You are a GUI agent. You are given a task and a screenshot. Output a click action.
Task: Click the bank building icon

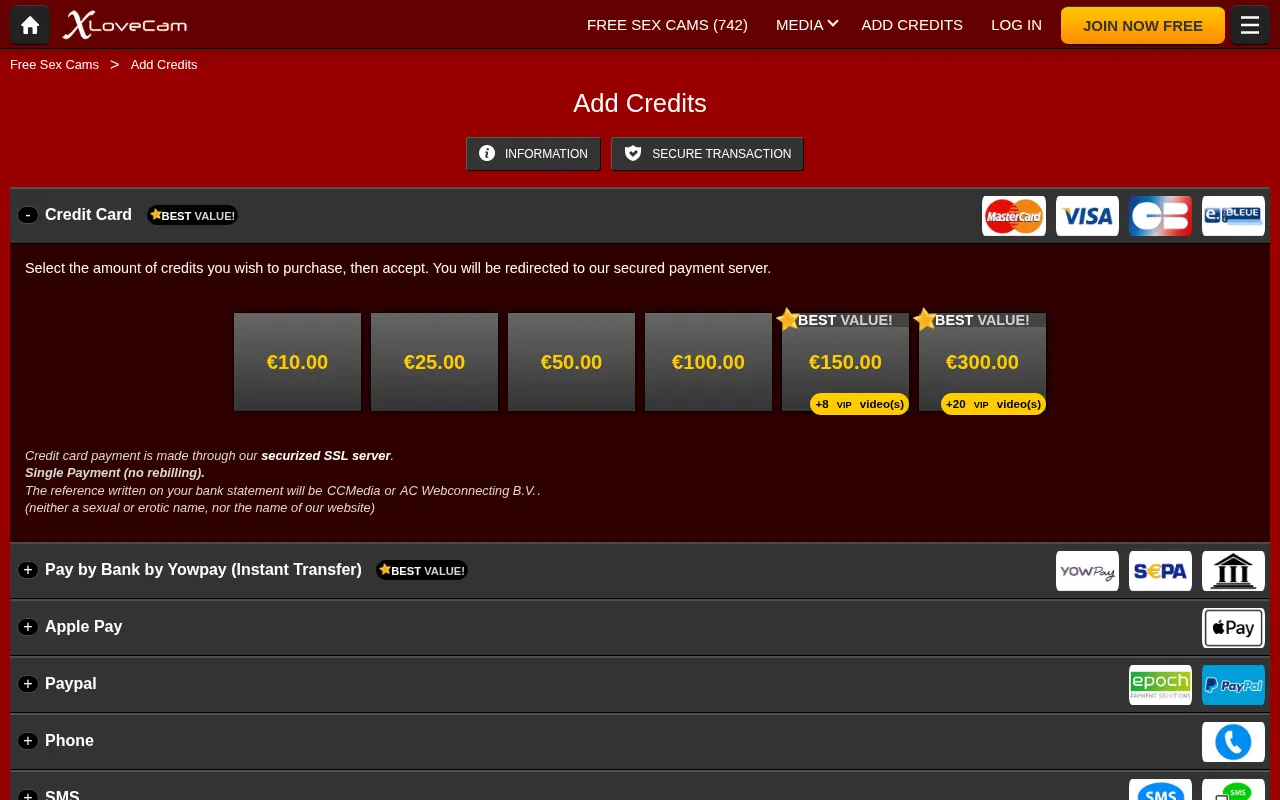coord(1233,571)
